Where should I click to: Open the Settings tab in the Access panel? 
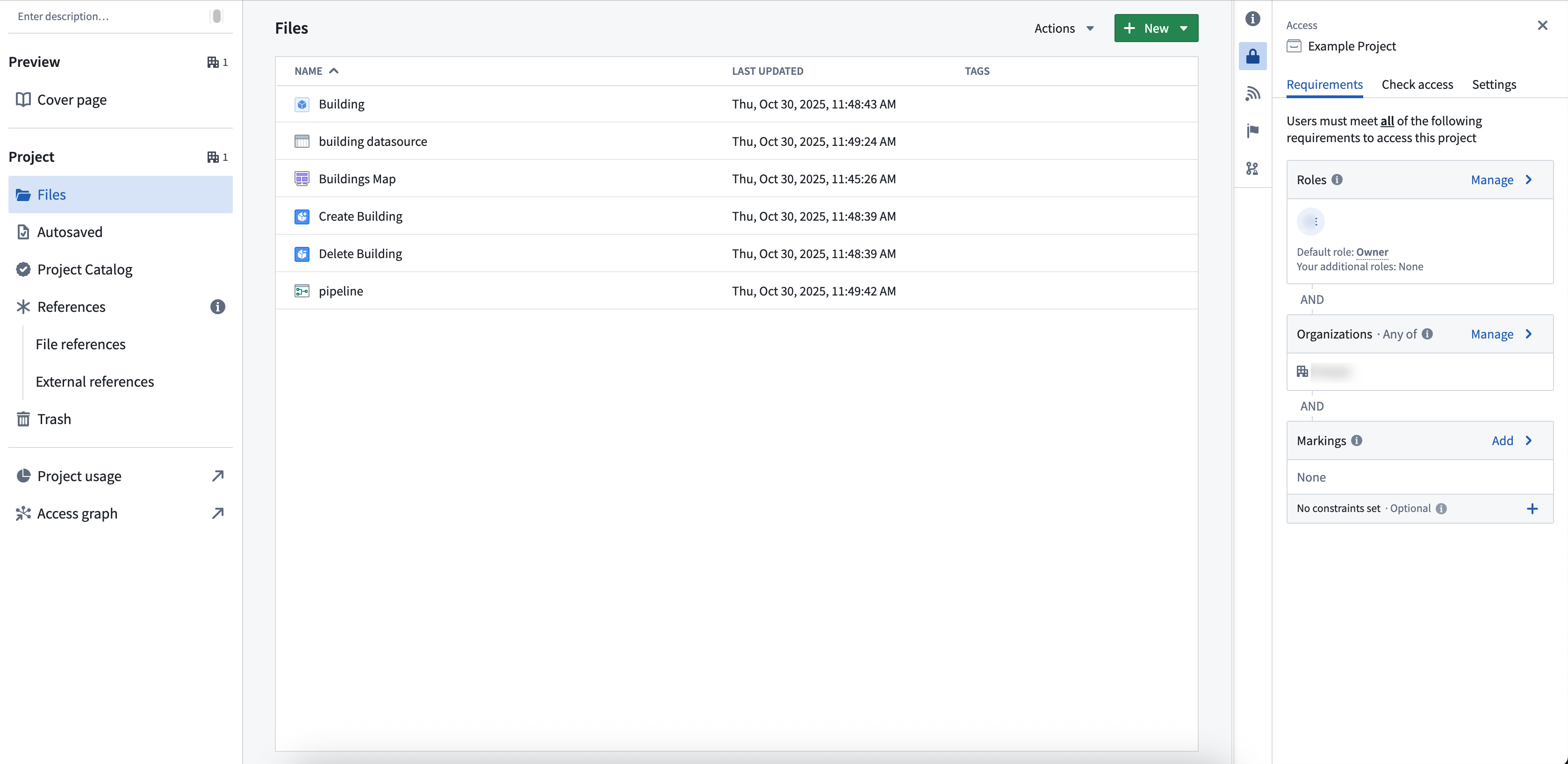click(1494, 85)
